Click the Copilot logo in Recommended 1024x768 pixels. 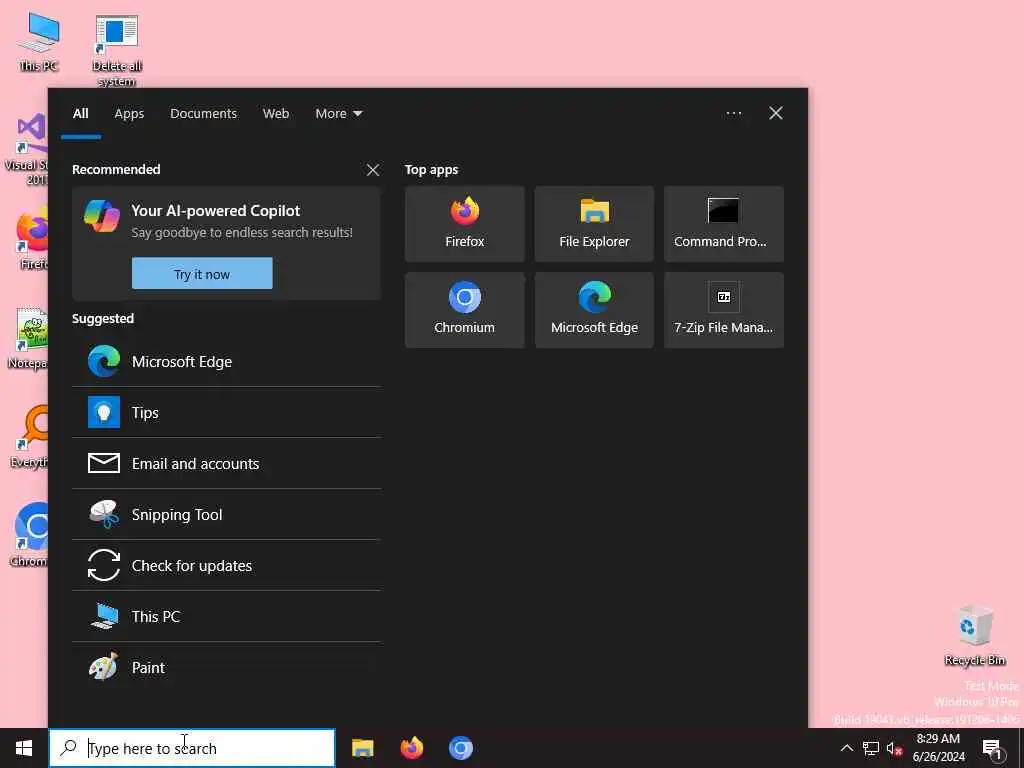(102, 216)
